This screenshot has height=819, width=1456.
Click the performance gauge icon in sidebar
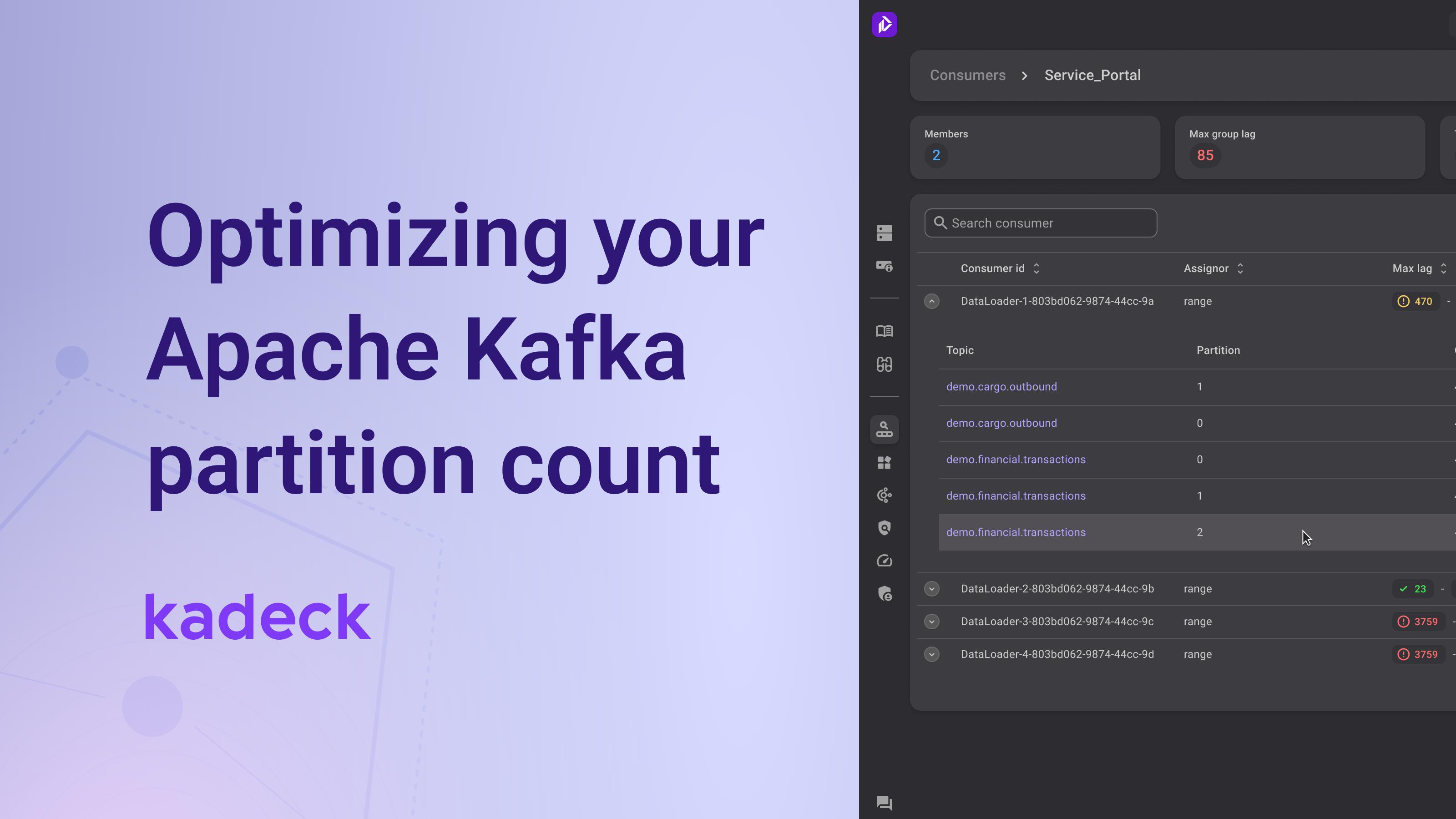point(885,560)
